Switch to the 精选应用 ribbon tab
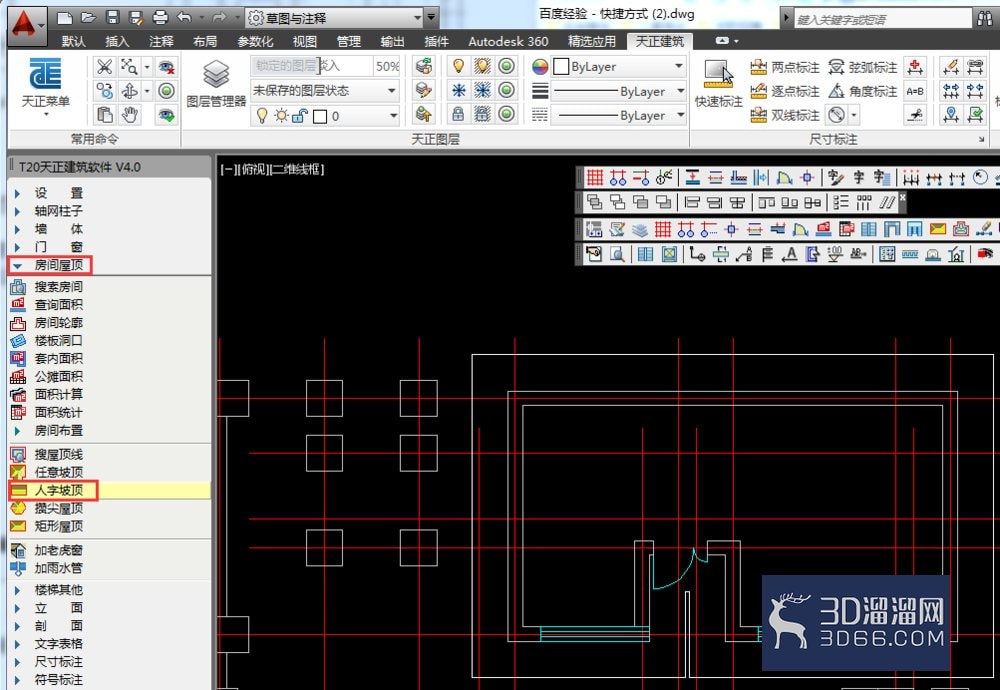 (592, 41)
